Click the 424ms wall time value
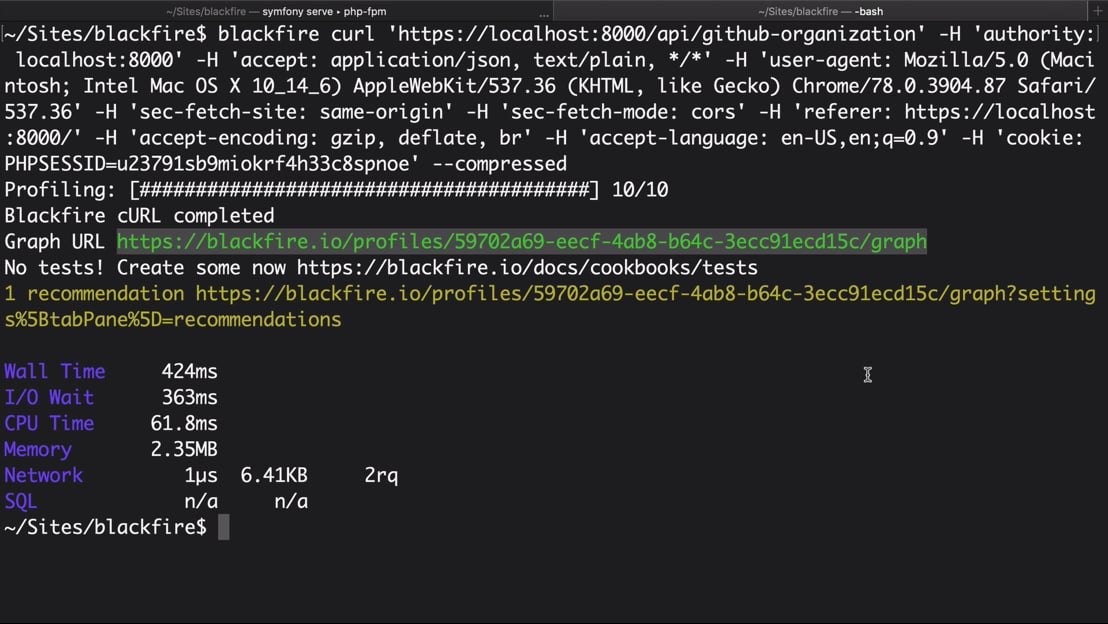Image resolution: width=1108 pixels, height=624 pixels. 189,371
